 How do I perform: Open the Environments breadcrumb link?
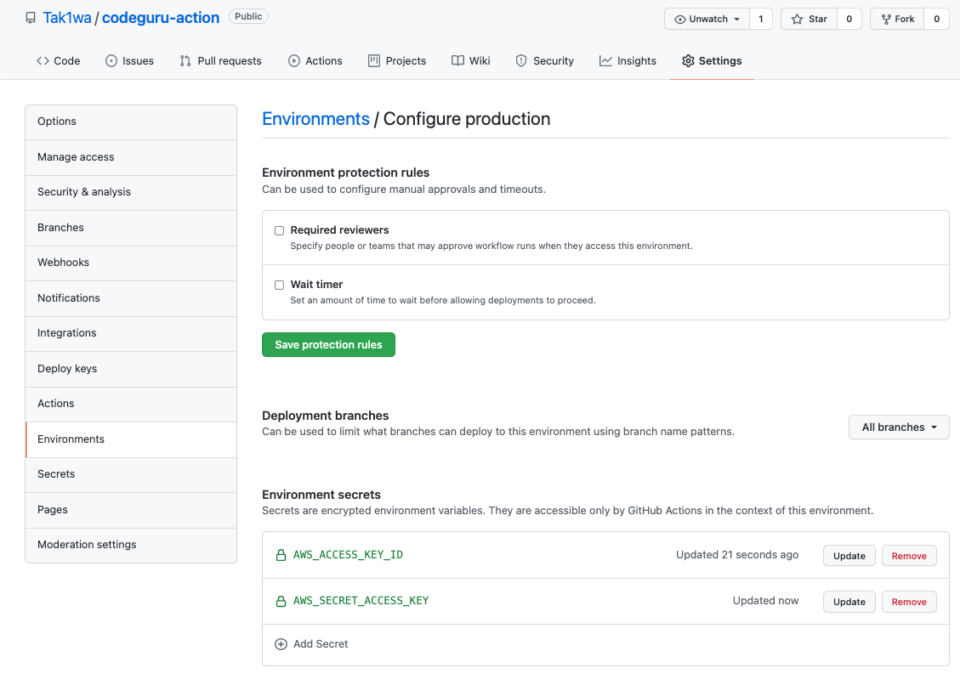pyautogui.click(x=315, y=118)
